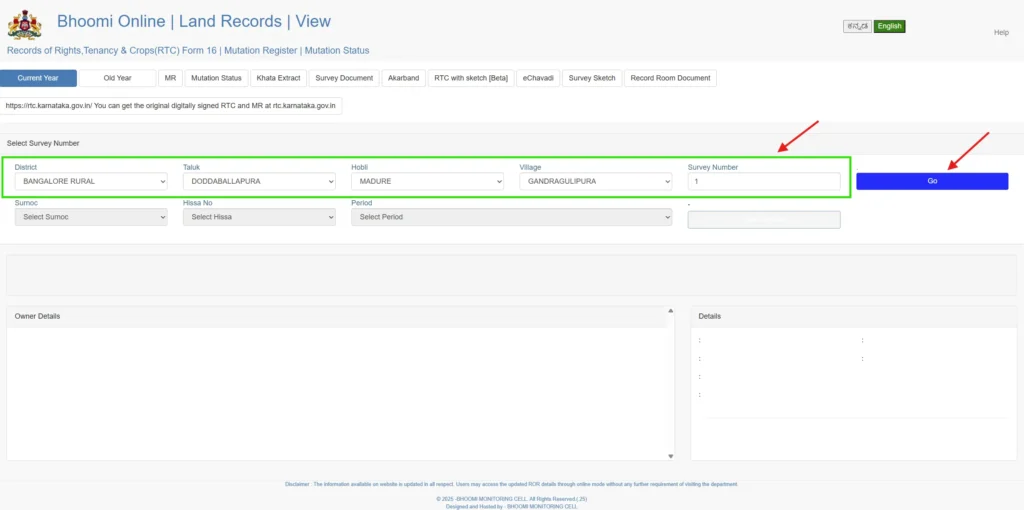Switch to Old Year tab
Image resolution: width=1024 pixels, height=510 pixels.
tap(117, 78)
